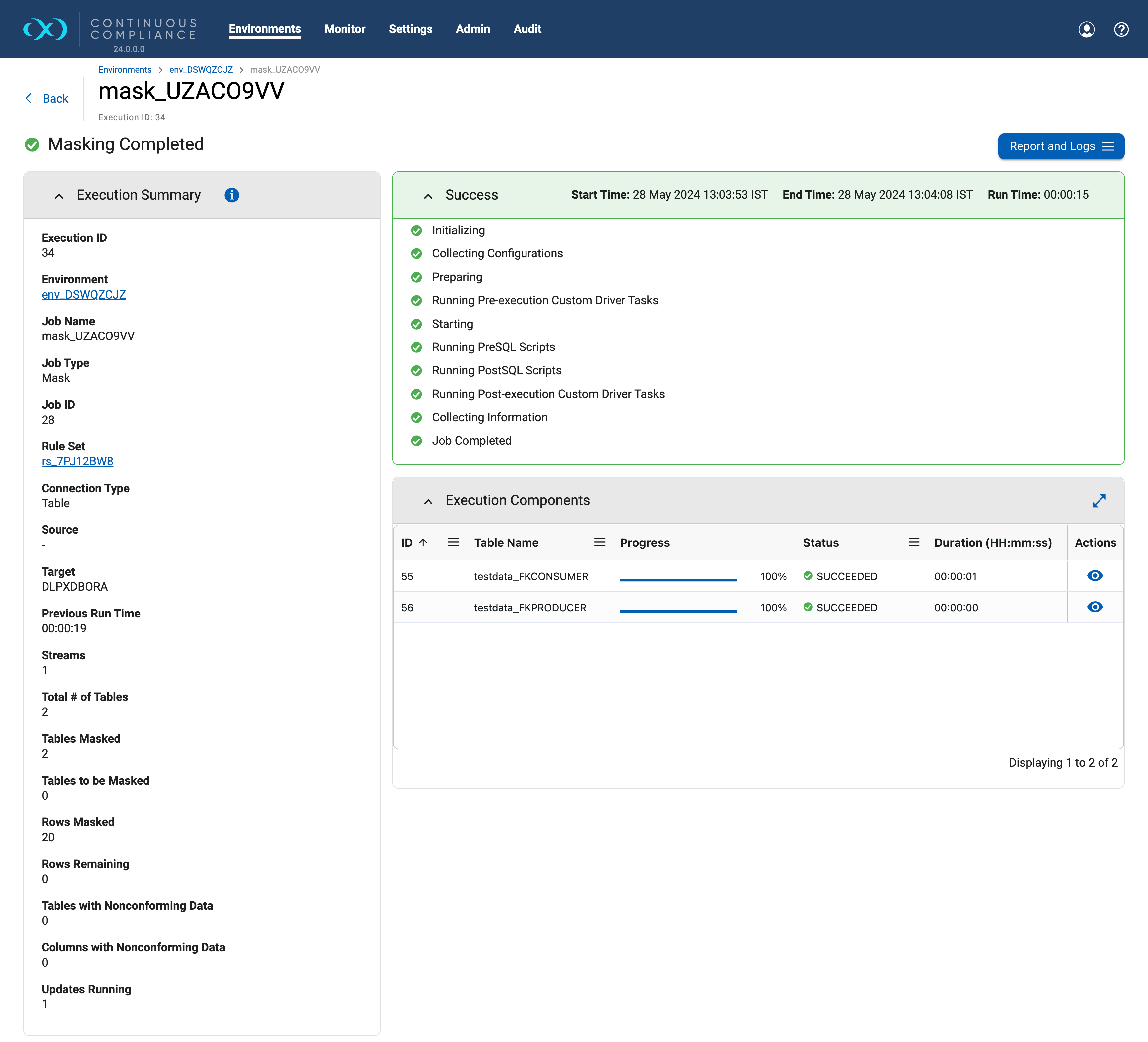Follow the rs_7PJ12BW8 rule set link
This screenshot has height=1042, width=1148.
77,461
